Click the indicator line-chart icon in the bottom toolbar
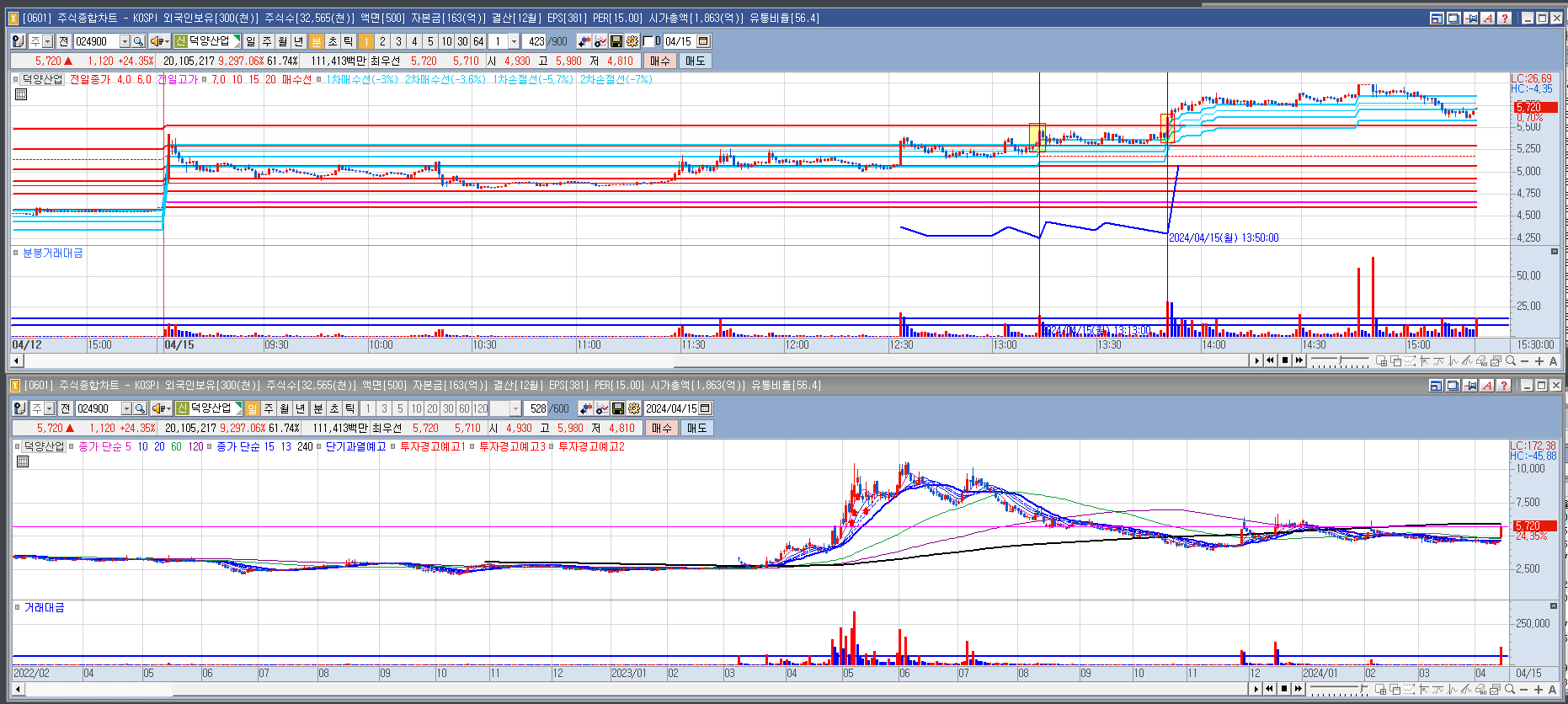This screenshot has height=704, width=1568. [x=601, y=408]
